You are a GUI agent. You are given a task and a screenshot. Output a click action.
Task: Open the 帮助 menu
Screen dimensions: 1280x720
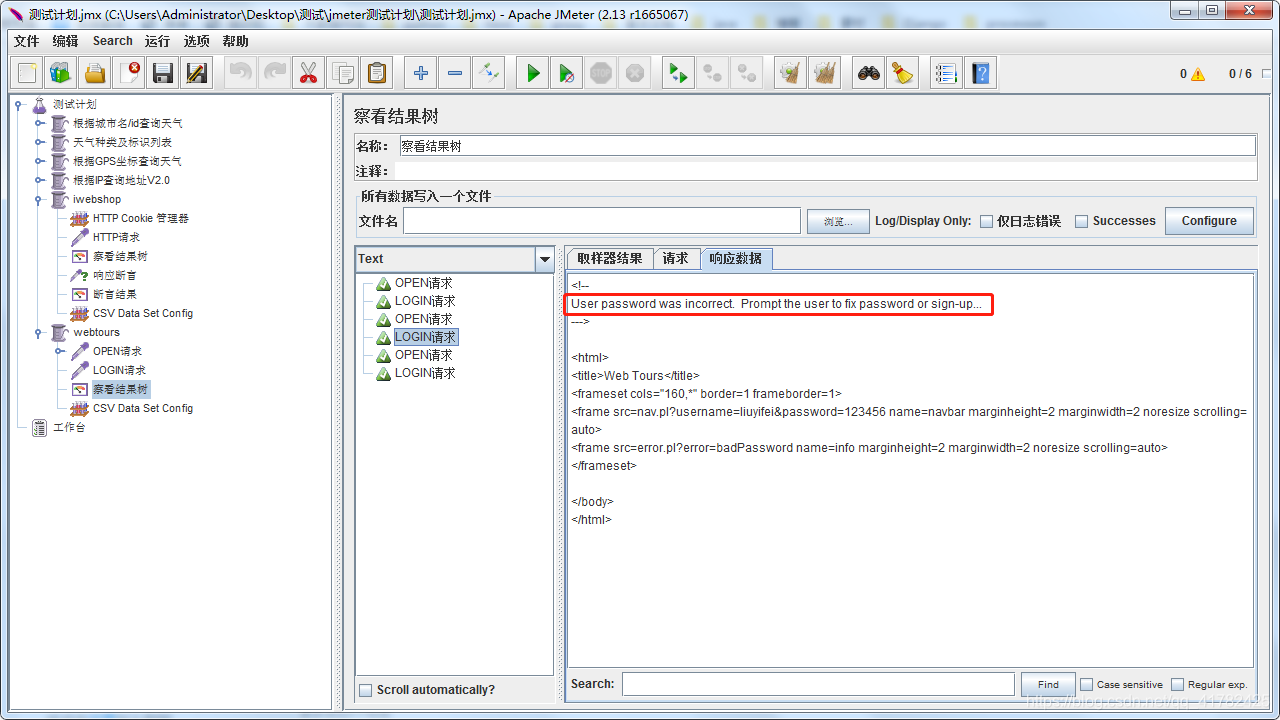pyautogui.click(x=236, y=41)
